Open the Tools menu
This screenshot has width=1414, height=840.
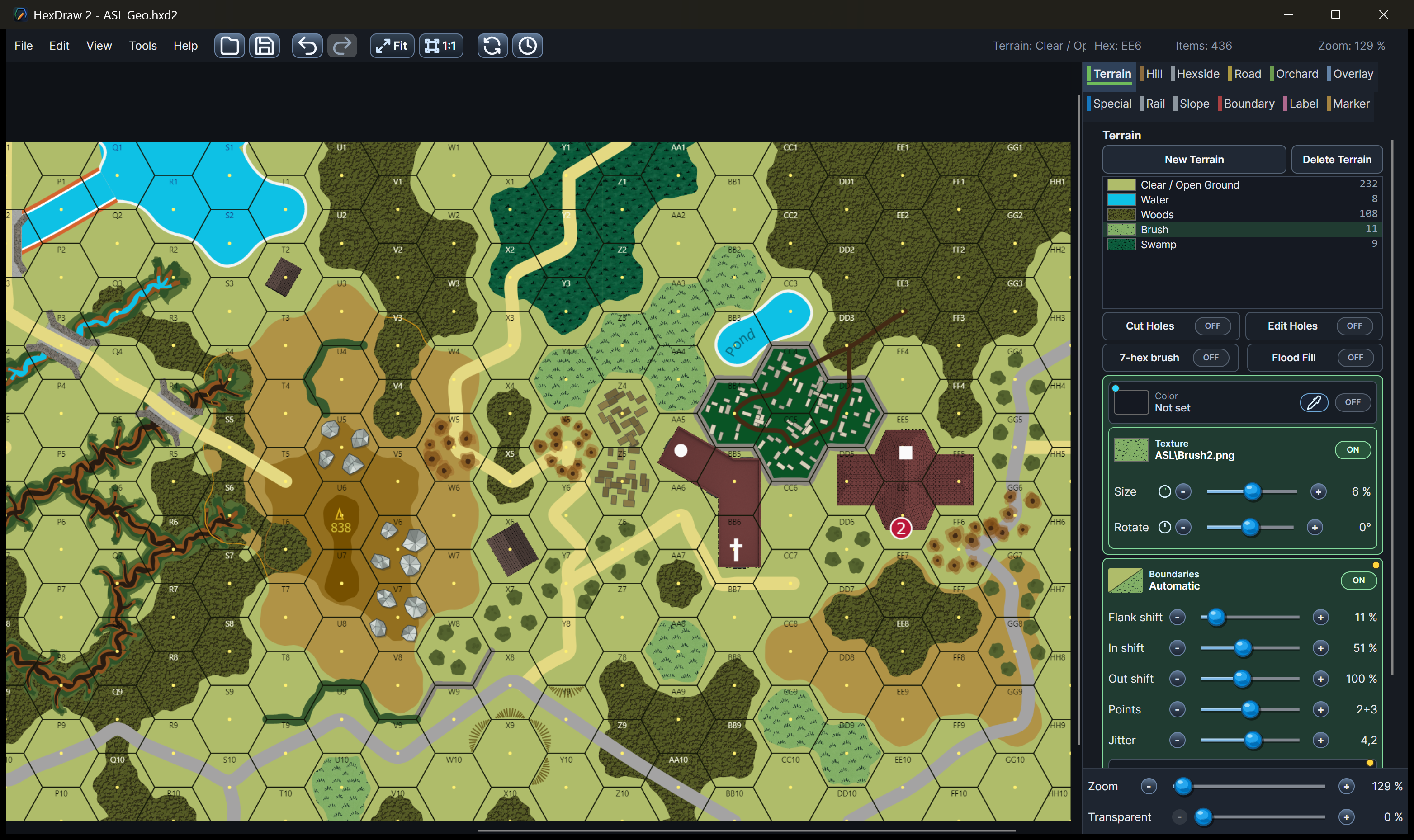(x=142, y=46)
